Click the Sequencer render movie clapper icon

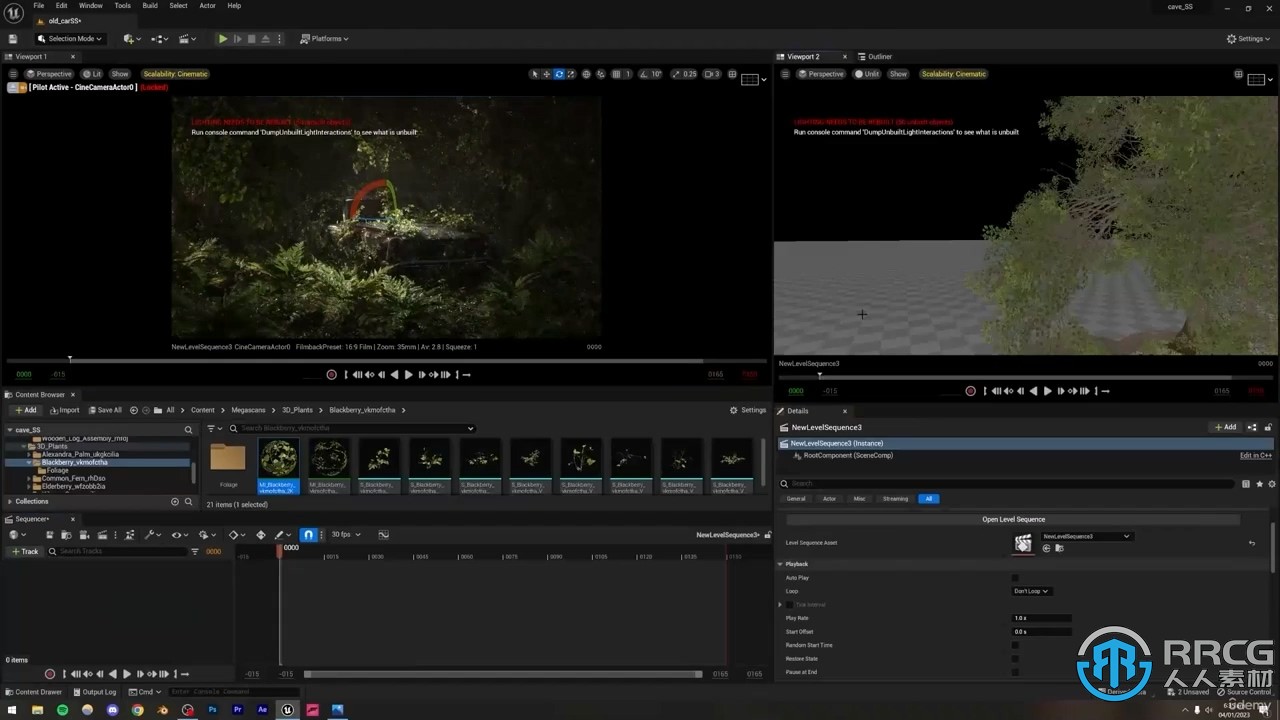(101, 535)
